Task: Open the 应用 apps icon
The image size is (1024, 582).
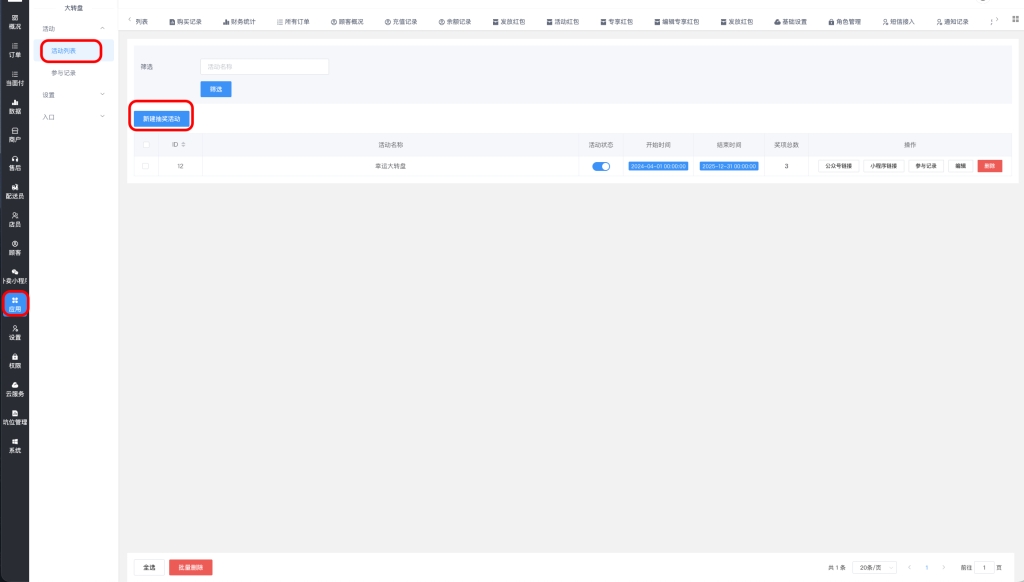Action: (14, 304)
